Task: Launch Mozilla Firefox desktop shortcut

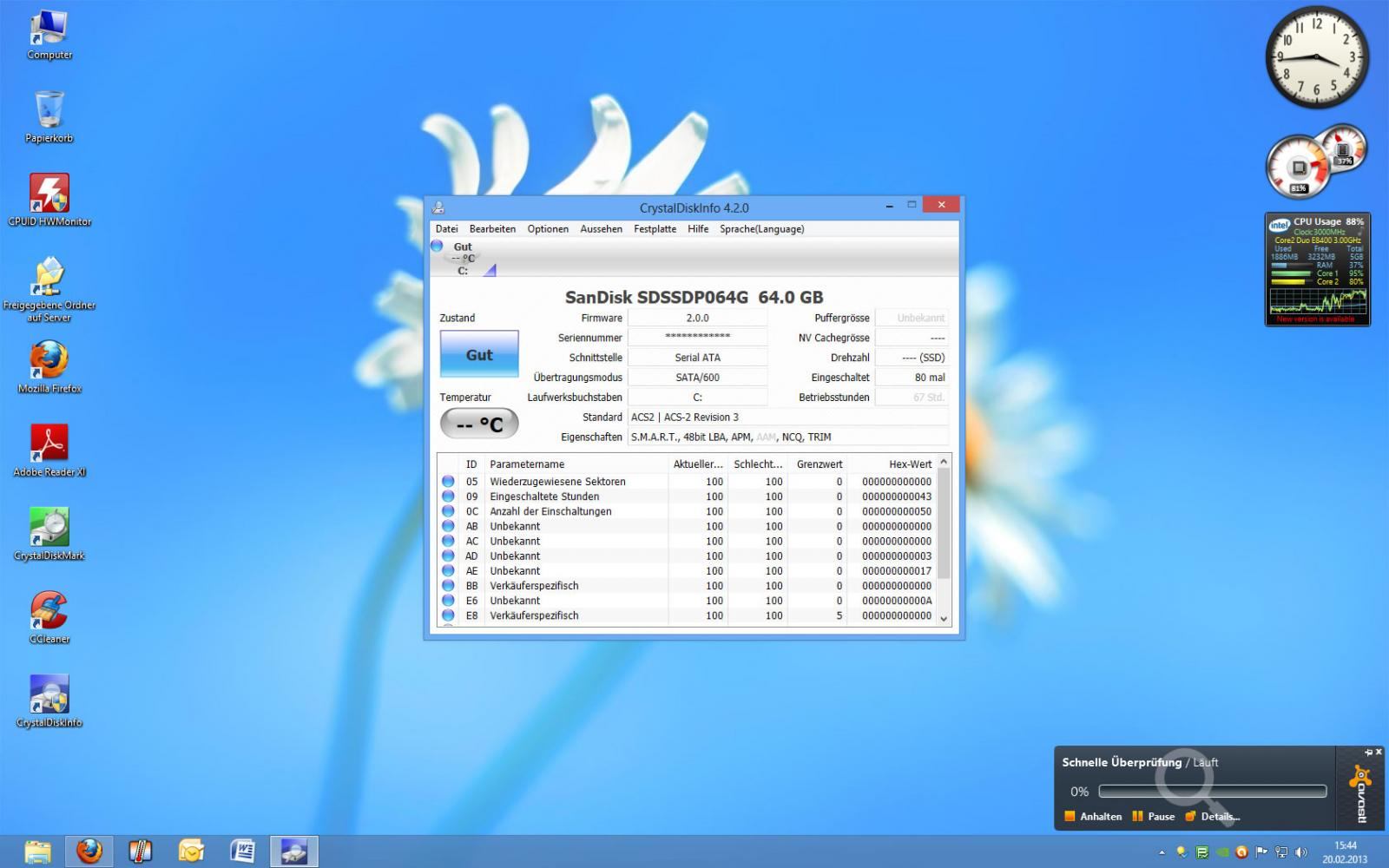Action: (x=49, y=367)
